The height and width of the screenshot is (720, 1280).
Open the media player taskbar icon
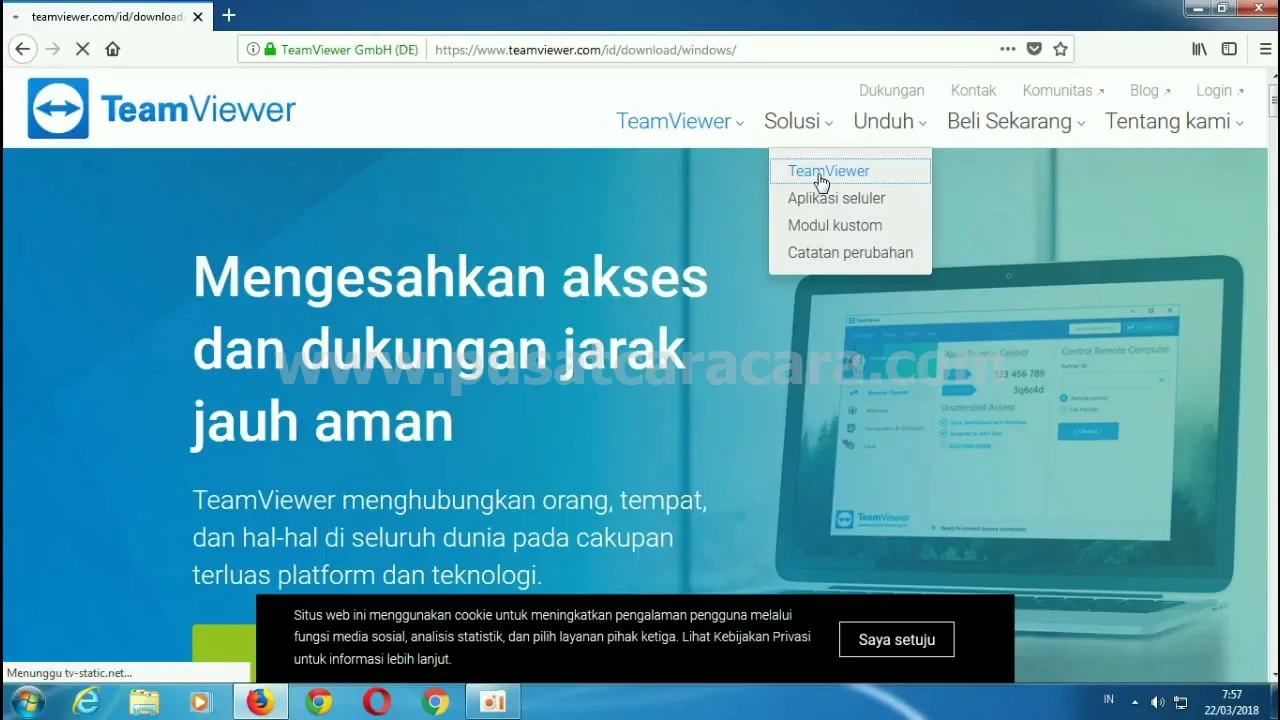point(200,702)
